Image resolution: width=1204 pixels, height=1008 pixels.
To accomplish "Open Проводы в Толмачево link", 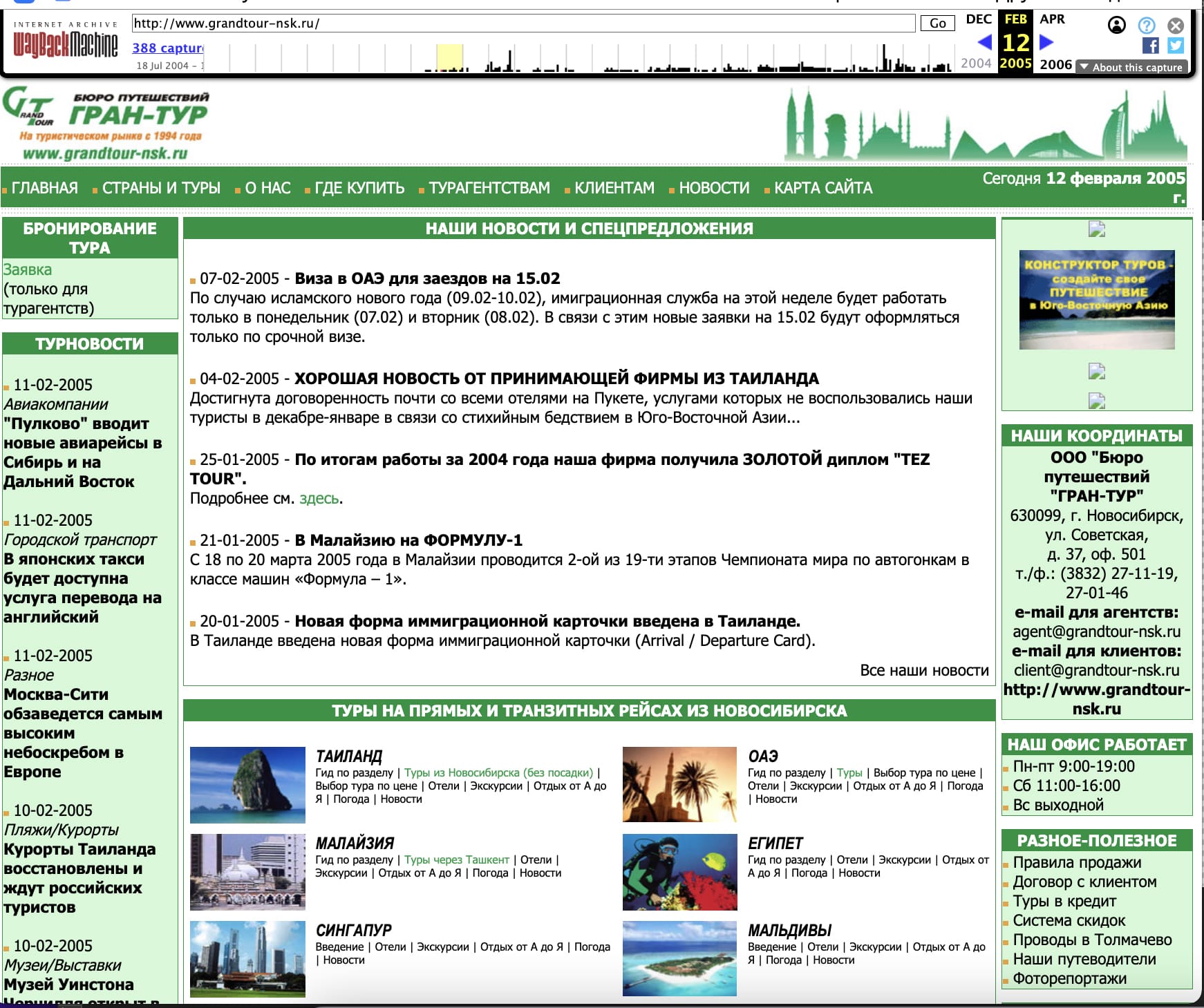I will tap(1092, 940).
